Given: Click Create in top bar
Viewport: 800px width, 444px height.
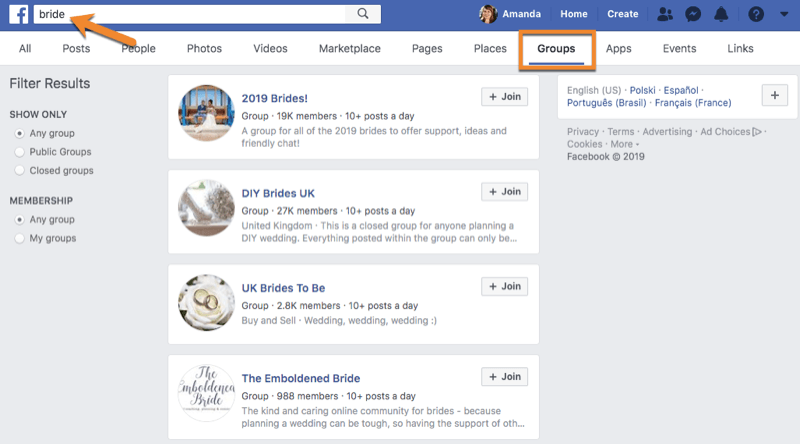Looking at the screenshot, I should tap(622, 14).
